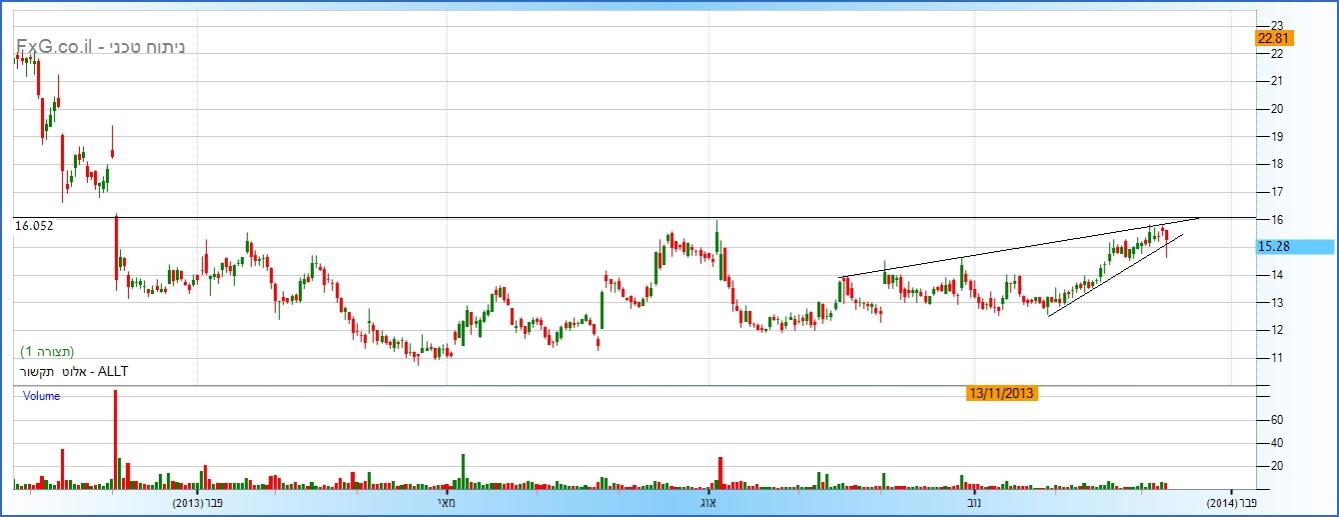Click the 11 mark on price axis
Viewport: 1339px width, 517px height.
[x=1276, y=357]
